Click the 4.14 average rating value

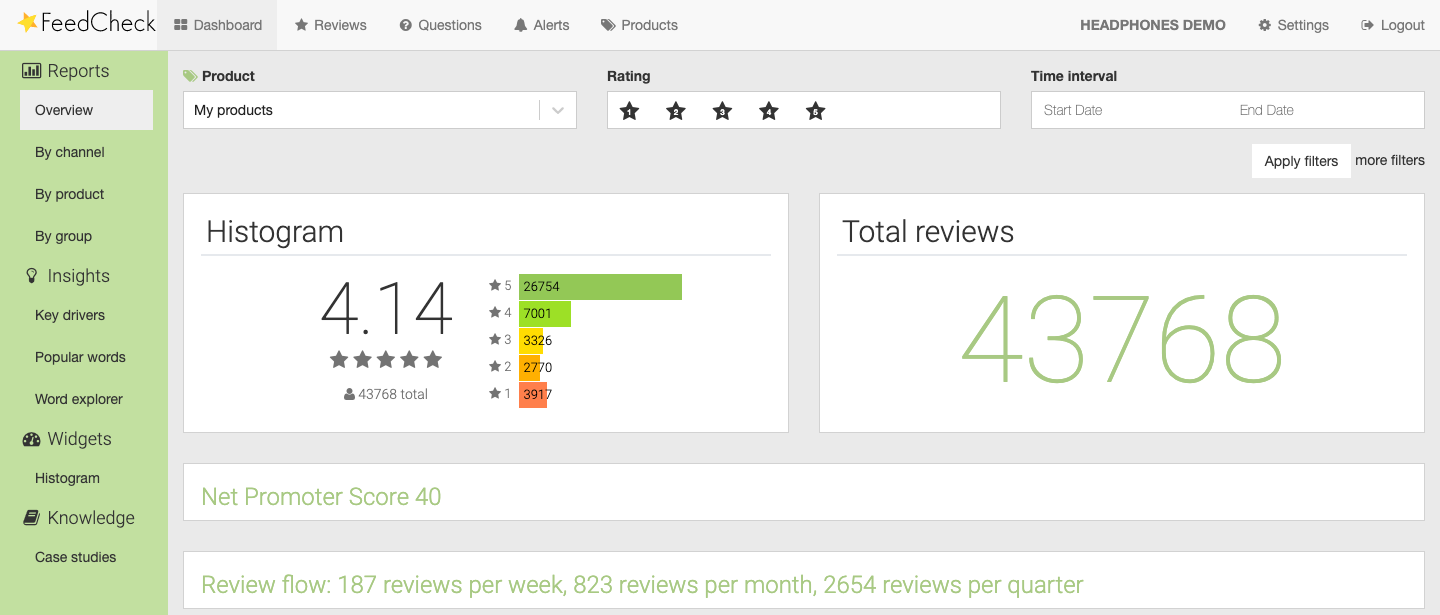click(387, 309)
